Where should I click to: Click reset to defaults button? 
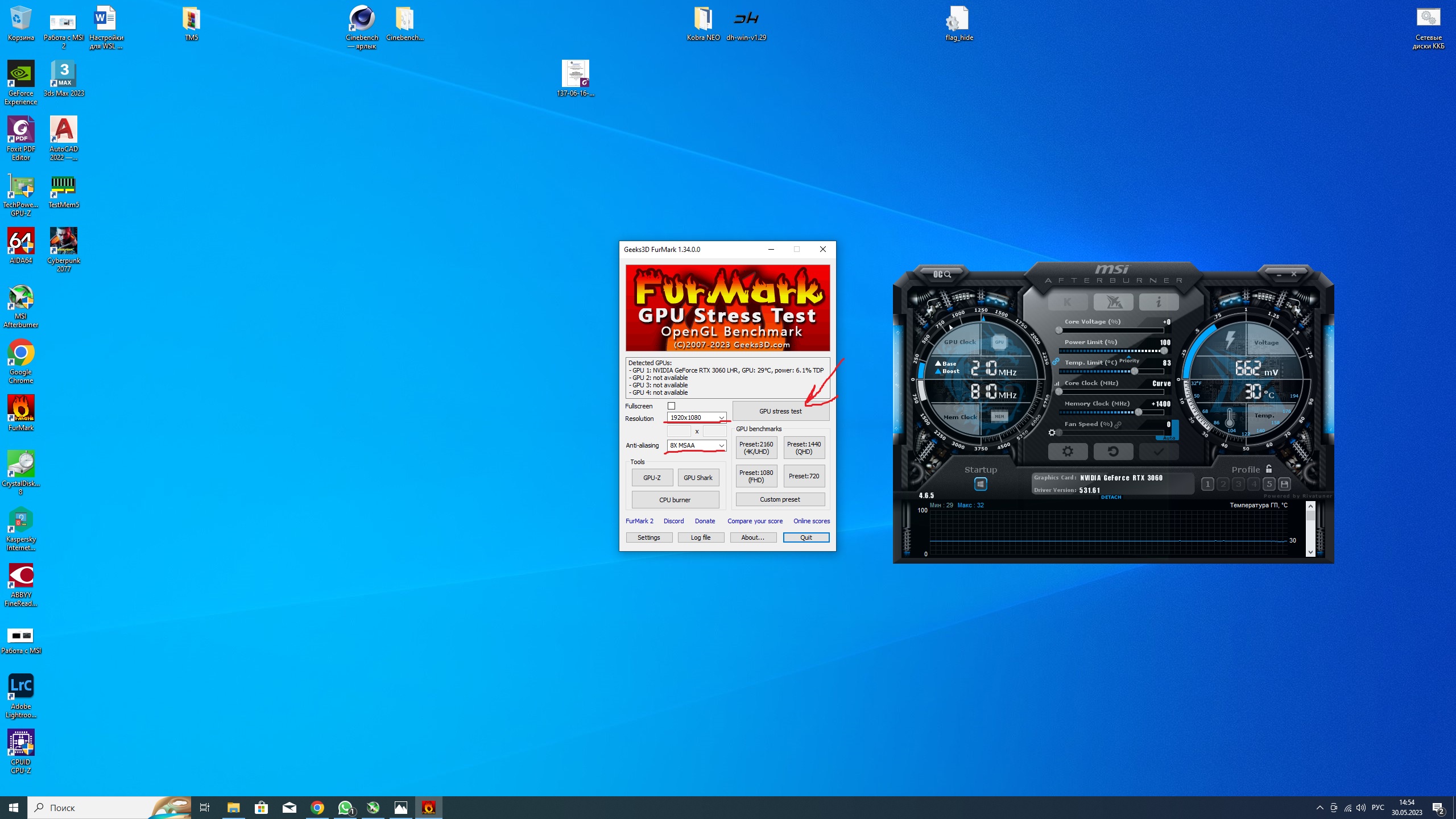[1113, 452]
